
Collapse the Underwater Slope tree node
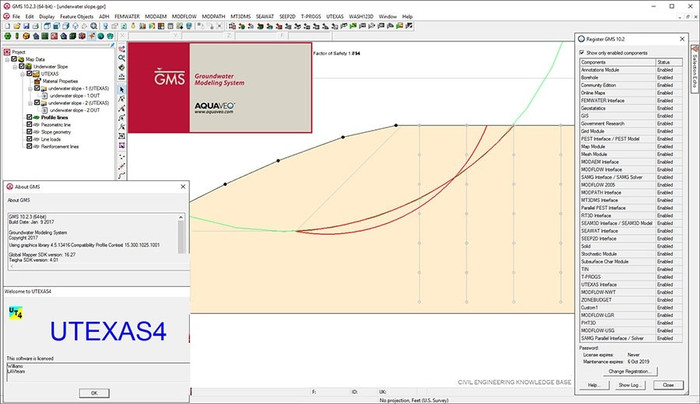pos(14,66)
